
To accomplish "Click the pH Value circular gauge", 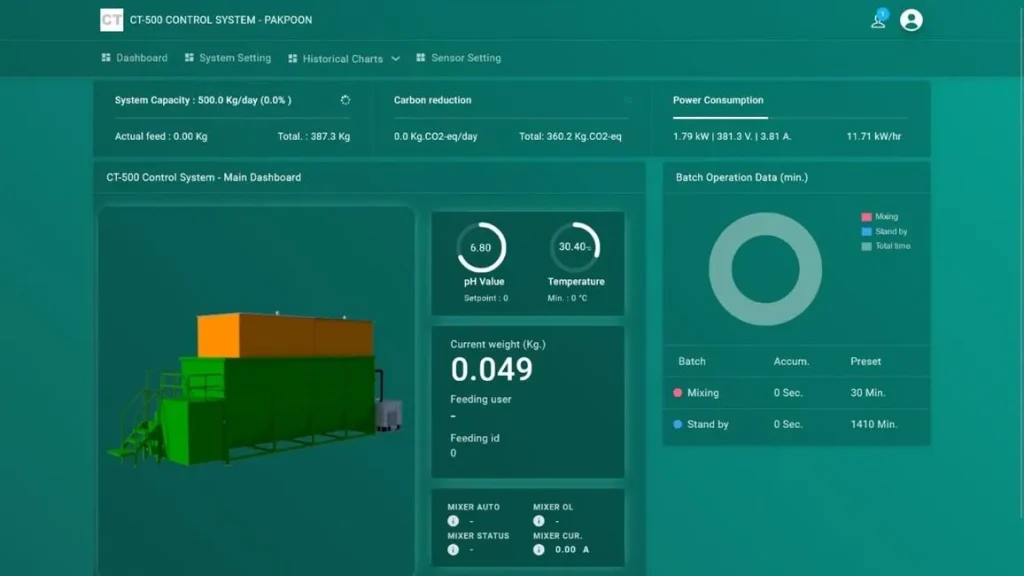I will coord(482,248).
